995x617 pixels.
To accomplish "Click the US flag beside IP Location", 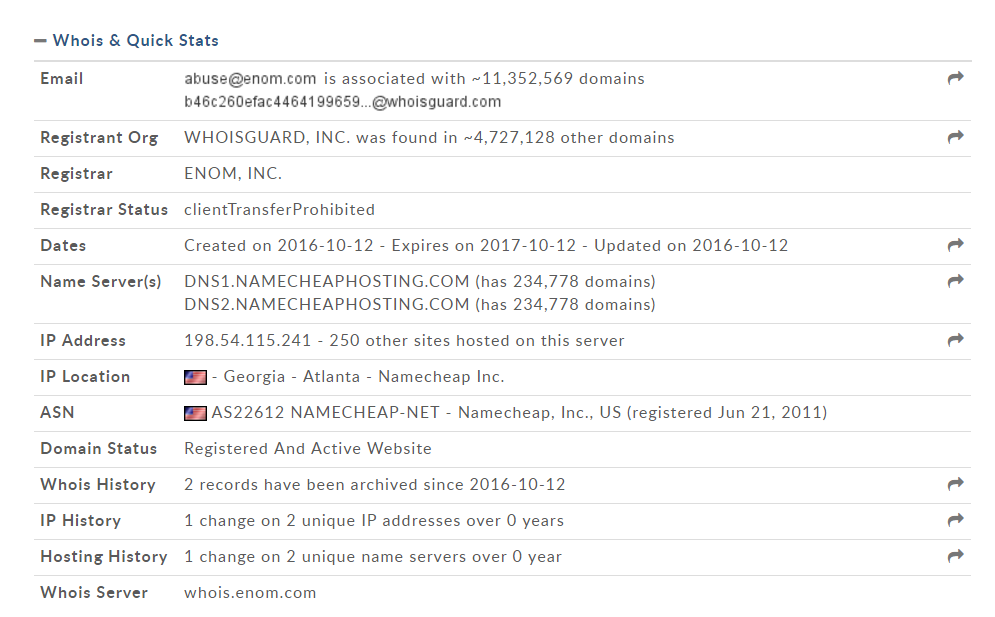I will [195, 378].
